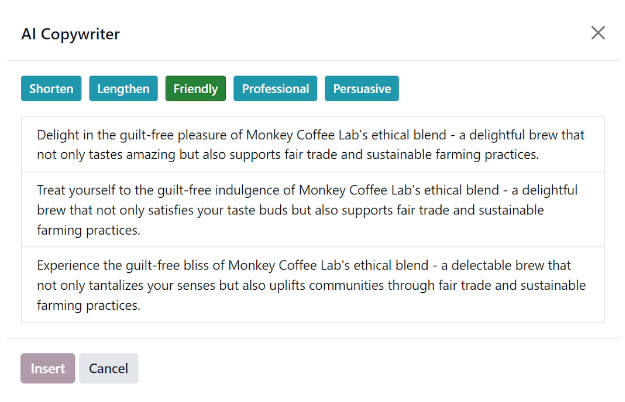Cancel the AI Copywriter dialog
This screenshot has width=625, height=402.
point(108,368)
